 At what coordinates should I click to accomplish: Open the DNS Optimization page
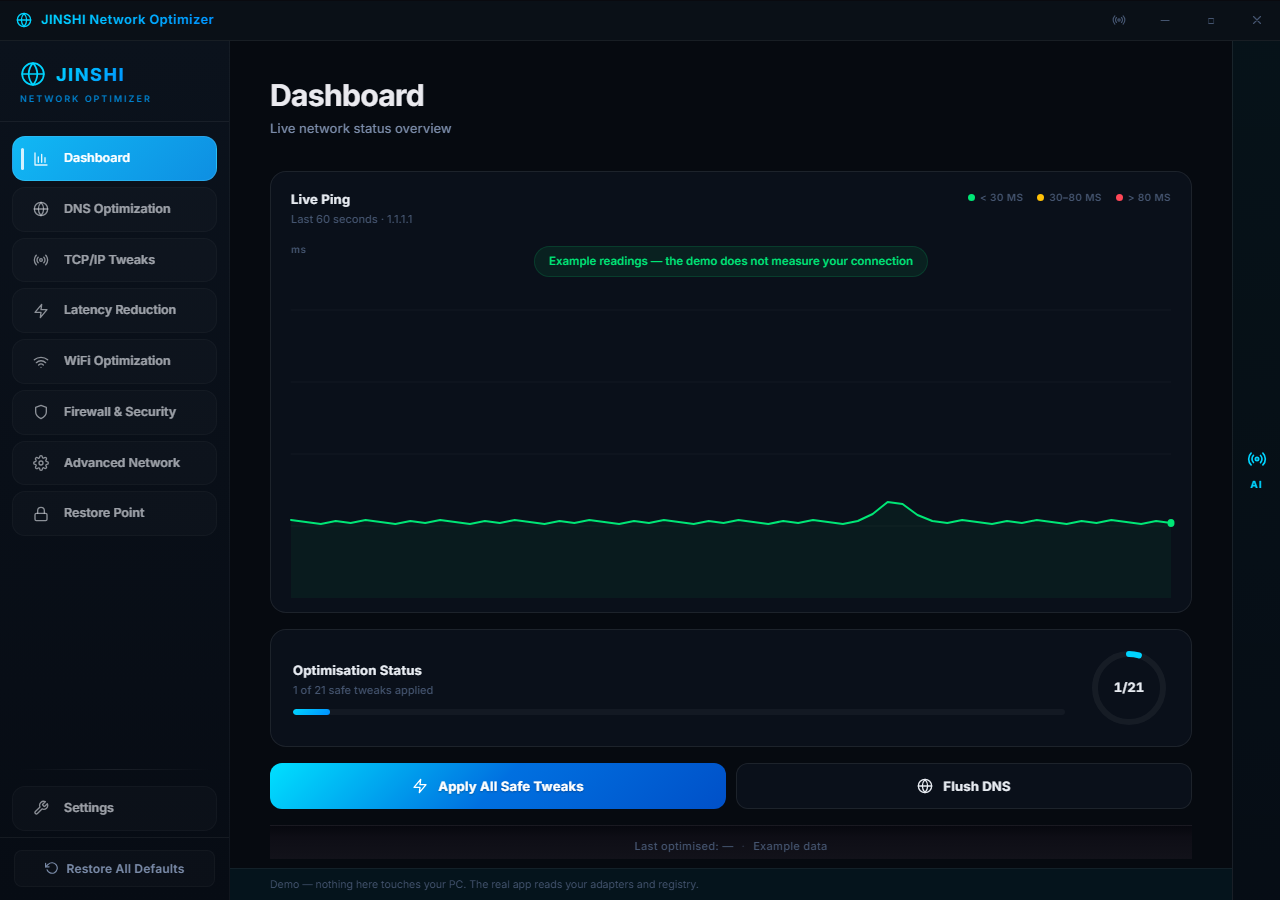tap(114, 209)
